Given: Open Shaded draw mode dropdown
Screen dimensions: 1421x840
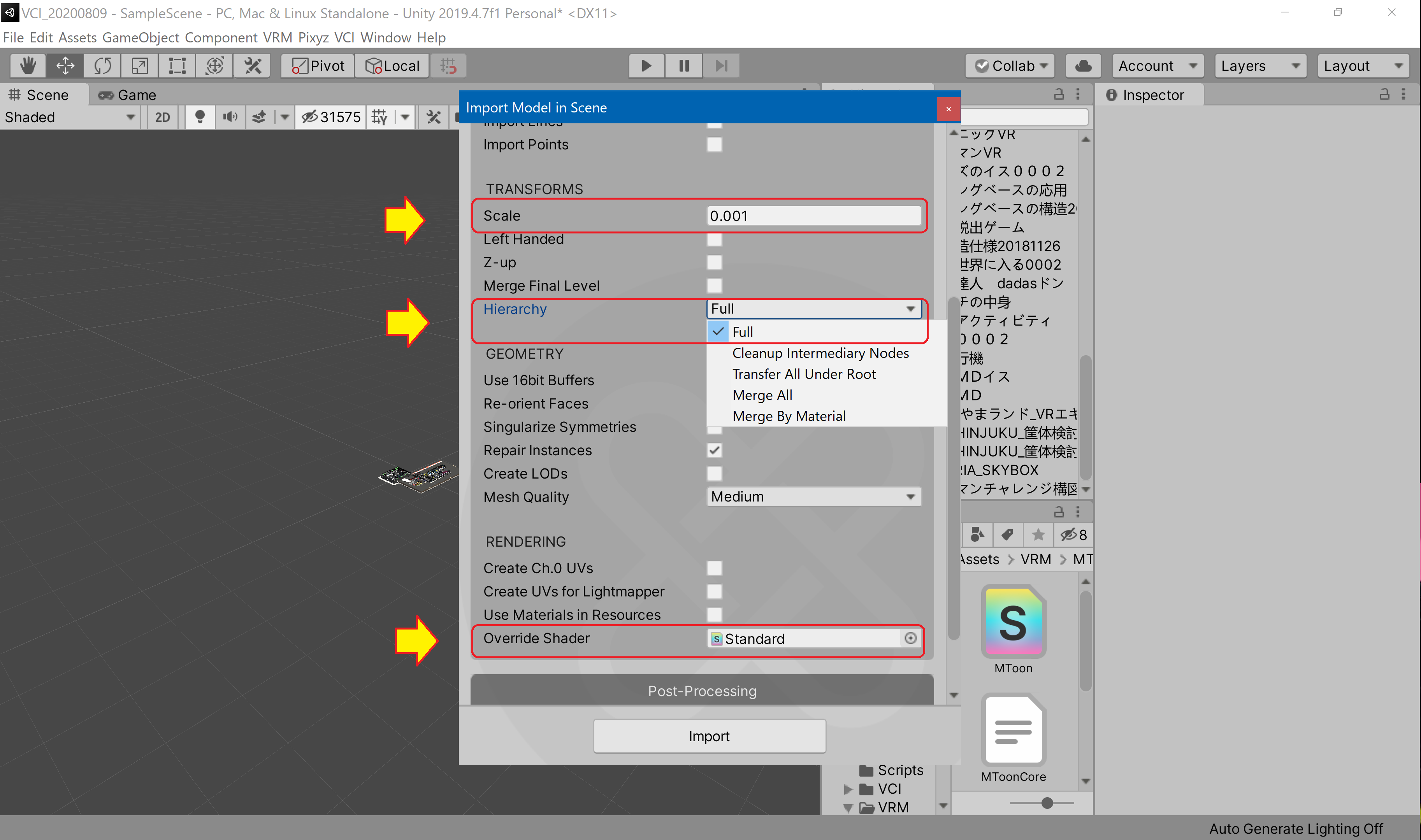Looking at the screenshot, I should click(x=70, y=117).
